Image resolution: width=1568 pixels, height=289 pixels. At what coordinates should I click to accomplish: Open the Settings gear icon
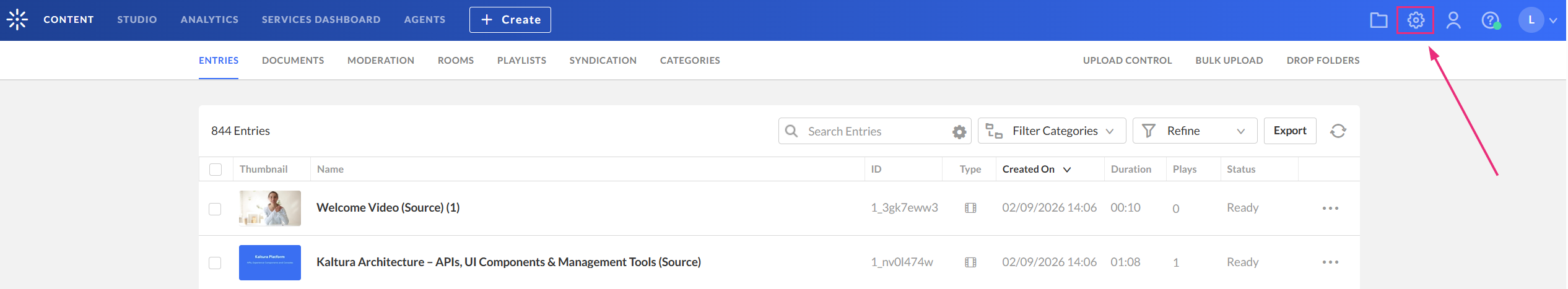1416,20
